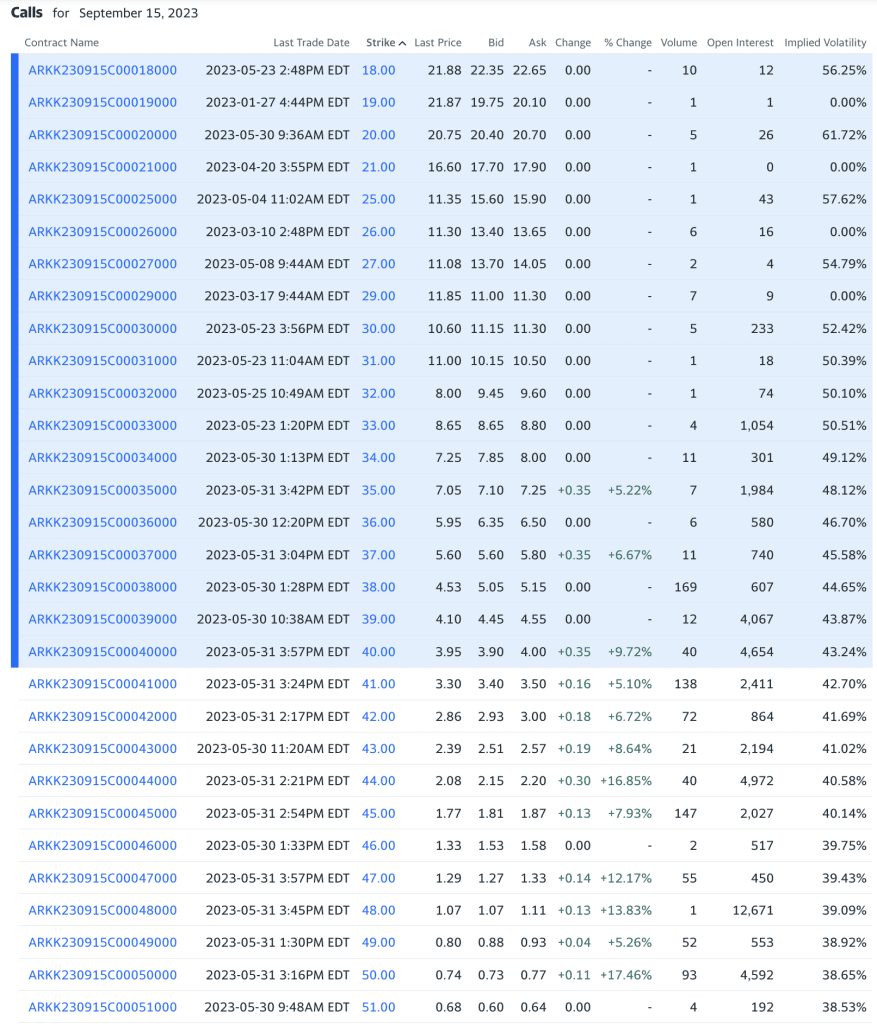Open contract ARKK230915C00021000

pyautogui.click(x=103, y=167)
